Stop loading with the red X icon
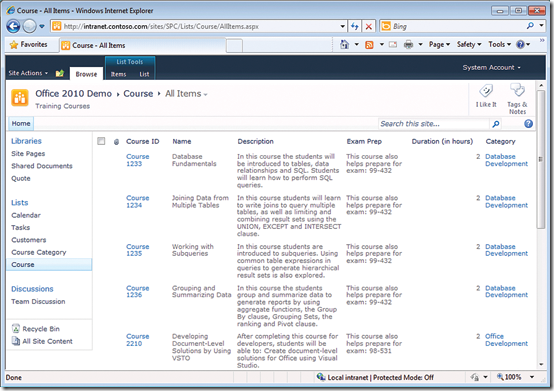This screenshot has width=554, height=391. pos(369,26)
